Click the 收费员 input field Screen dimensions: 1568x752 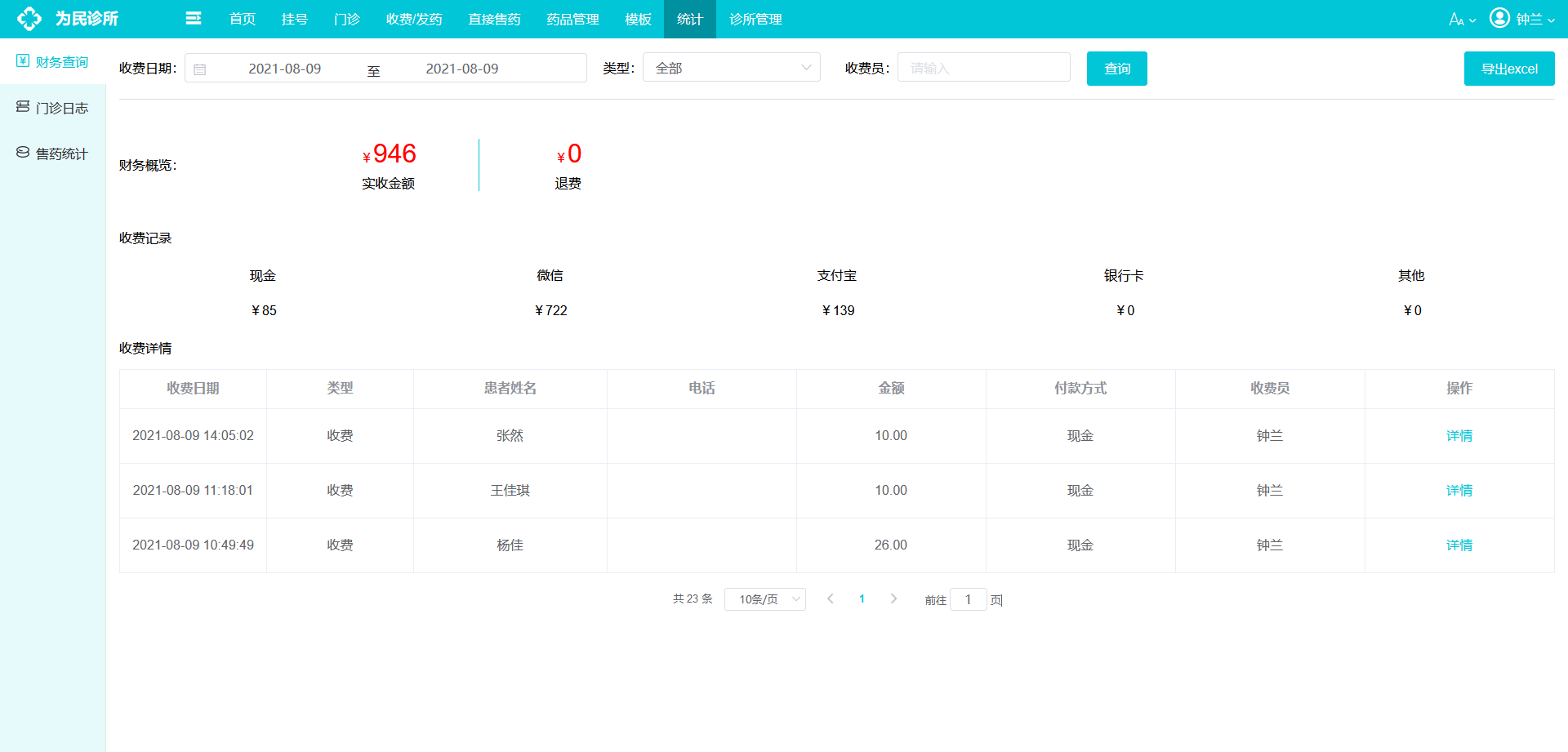coord(984,68)
